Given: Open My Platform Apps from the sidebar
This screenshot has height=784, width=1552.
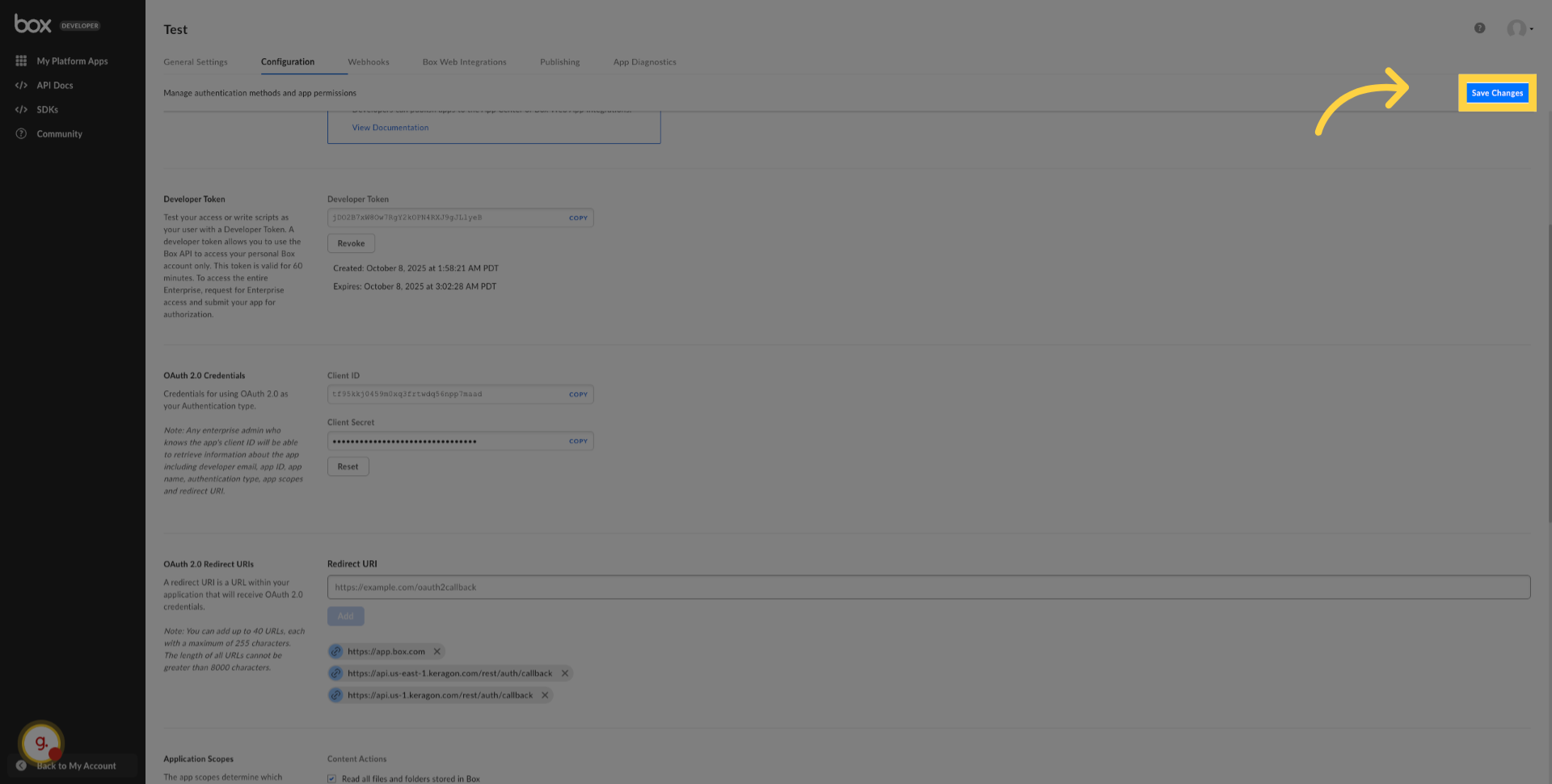Looking at the screenshot, I should (x=72, y=61).
